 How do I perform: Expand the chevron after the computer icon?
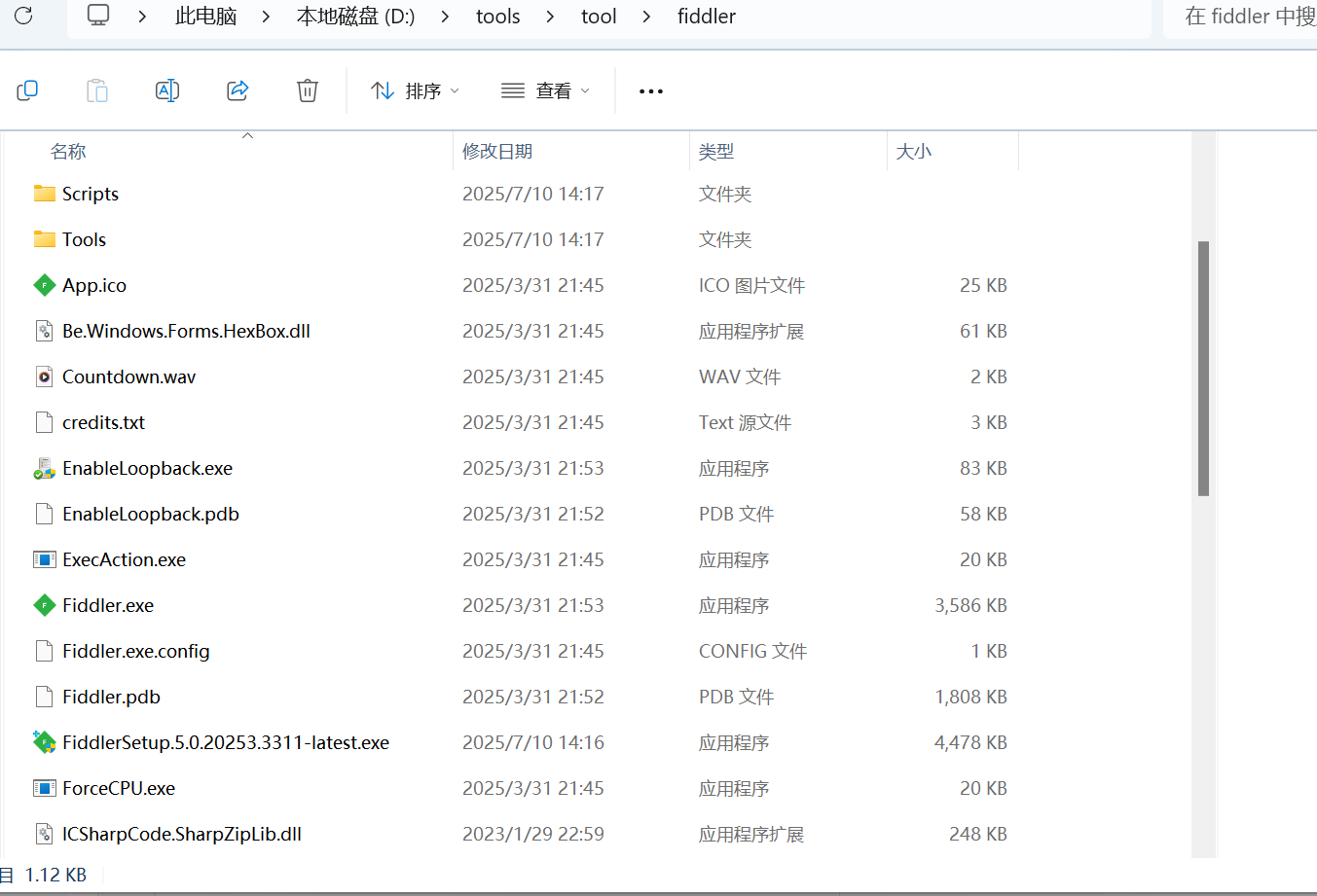pos(142,17)
